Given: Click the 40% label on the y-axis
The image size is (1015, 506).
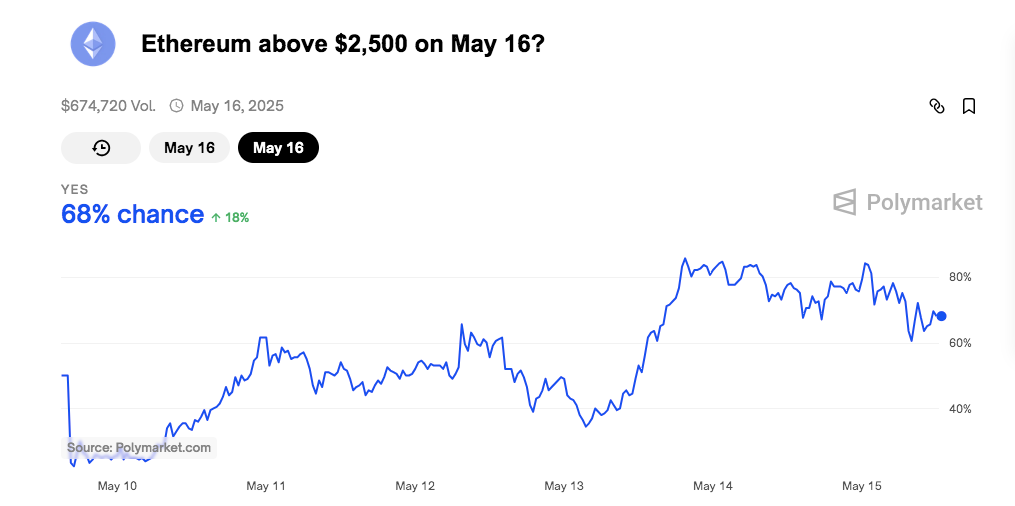Looking at the screenshot, I should [x=960, y=409].
